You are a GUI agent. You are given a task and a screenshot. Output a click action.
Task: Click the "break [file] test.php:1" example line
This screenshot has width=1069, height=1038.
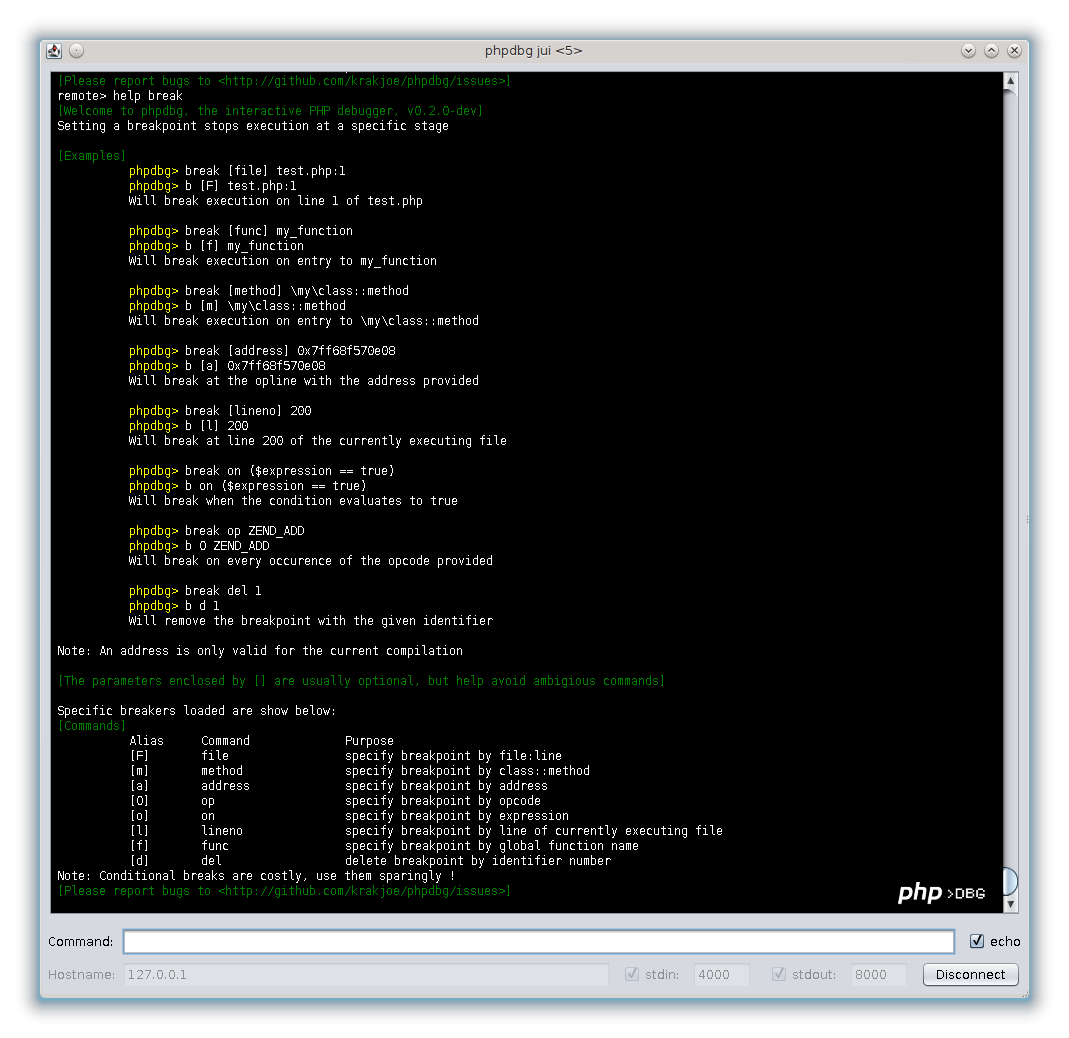tap(237, 171)
